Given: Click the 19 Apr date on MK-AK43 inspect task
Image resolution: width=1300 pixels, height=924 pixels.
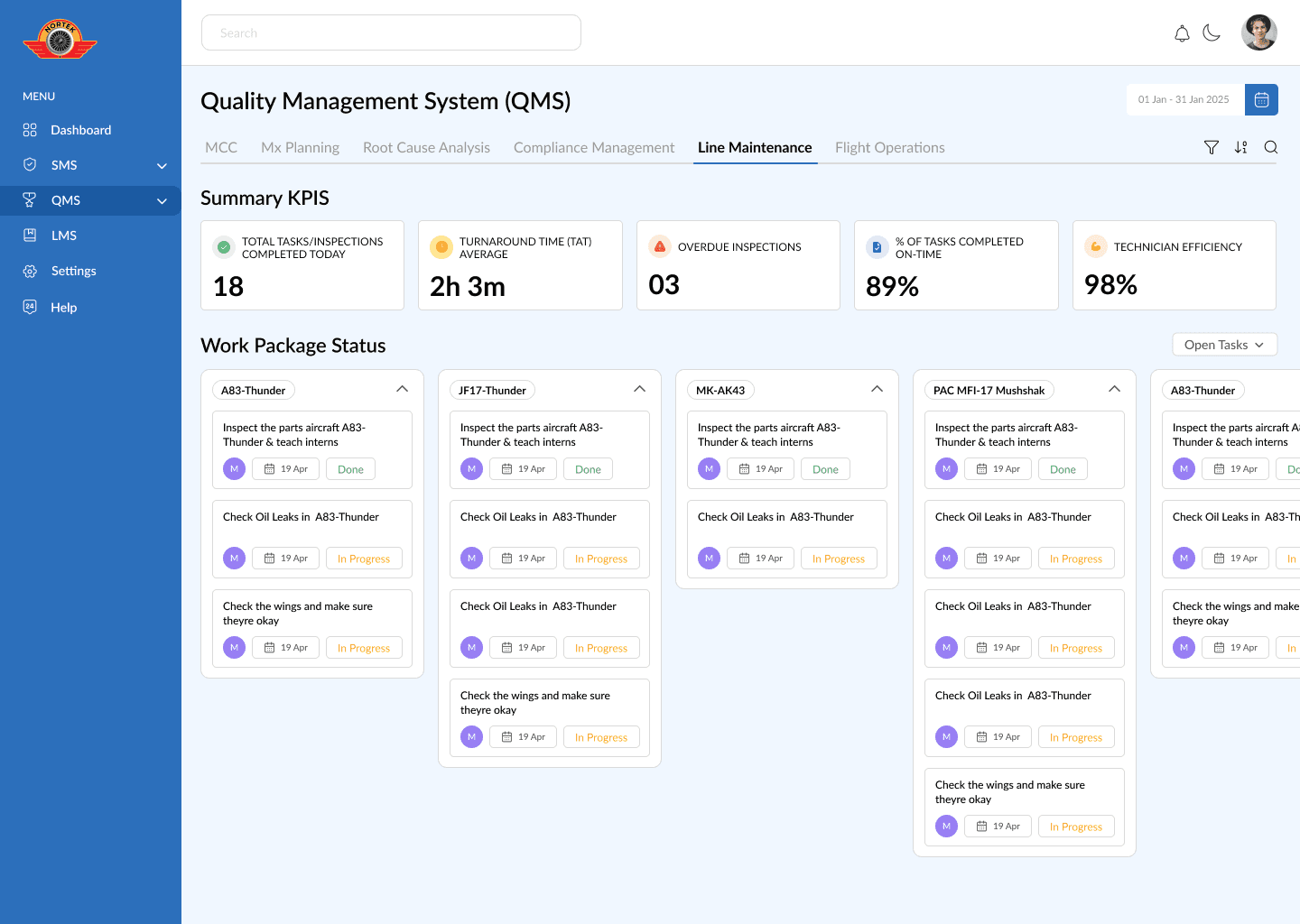Looking at the screenshot, I should pos(761,469).
